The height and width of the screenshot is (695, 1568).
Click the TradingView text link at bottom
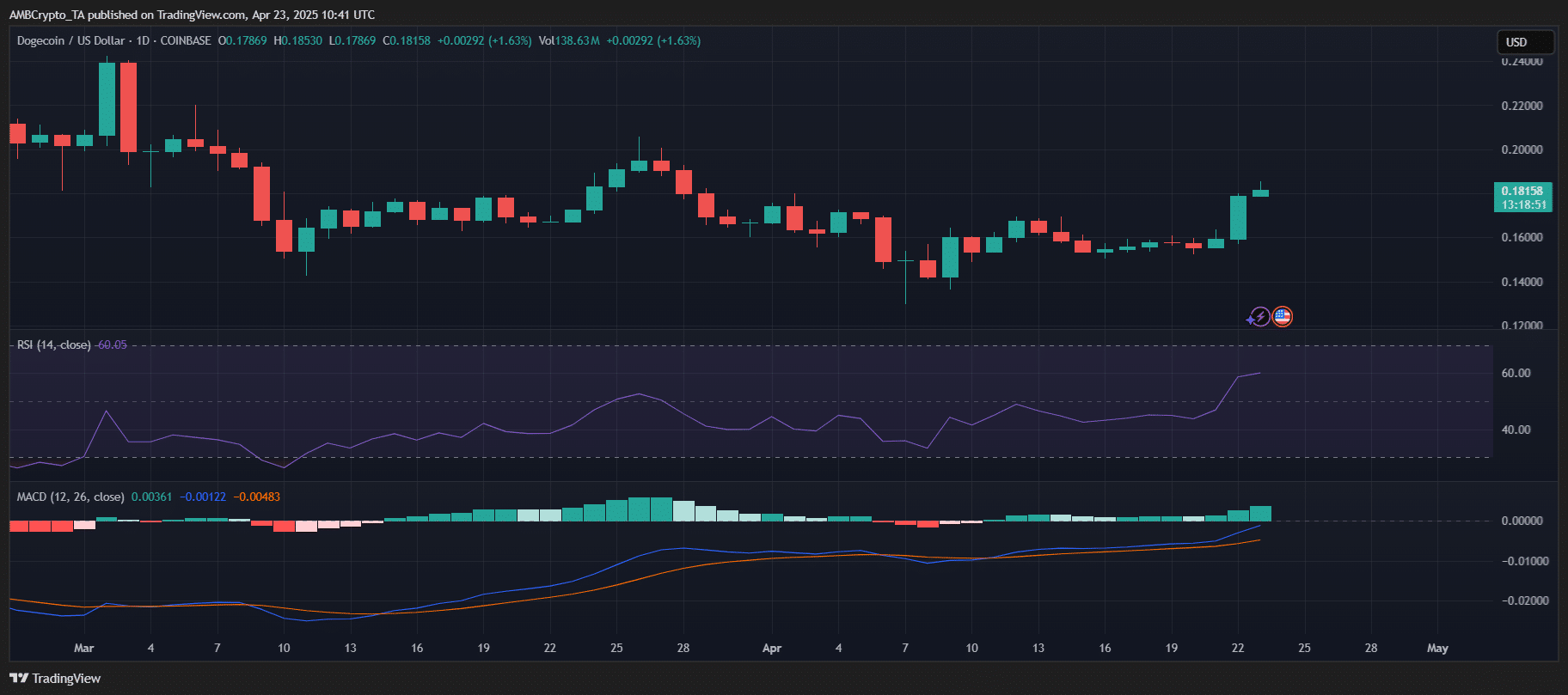click(66, 679)
